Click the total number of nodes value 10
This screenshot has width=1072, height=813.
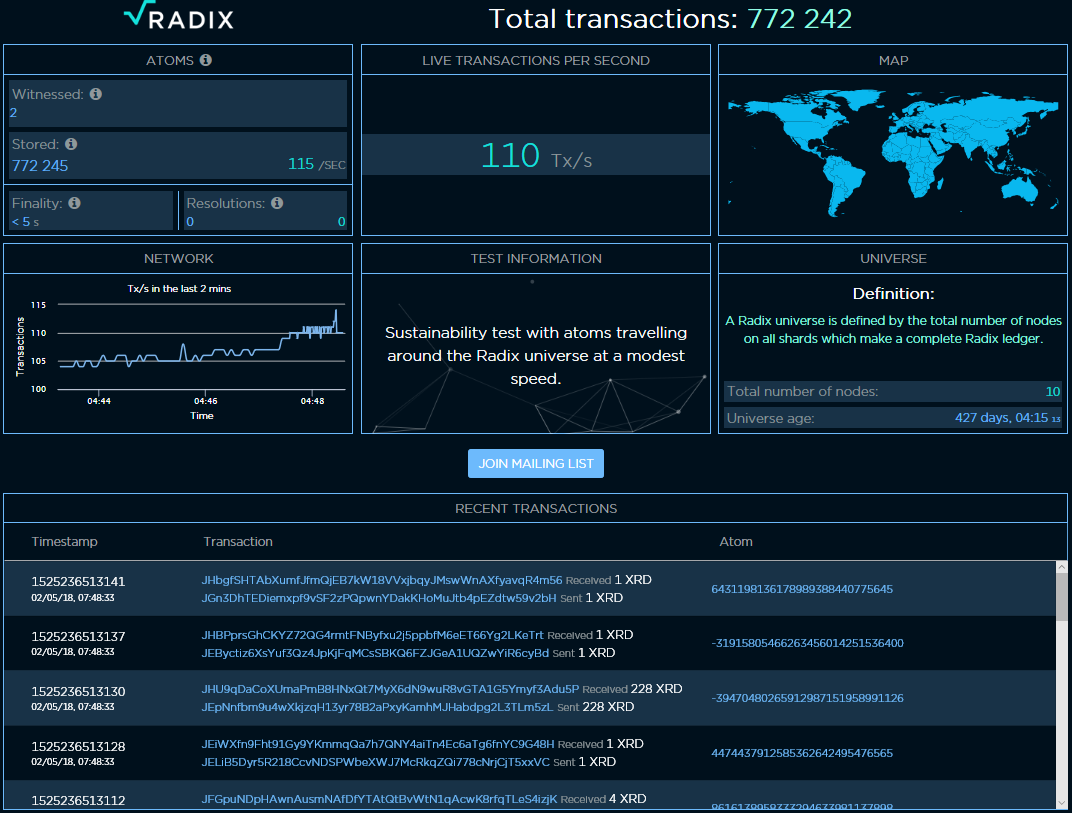[1053, 392]
